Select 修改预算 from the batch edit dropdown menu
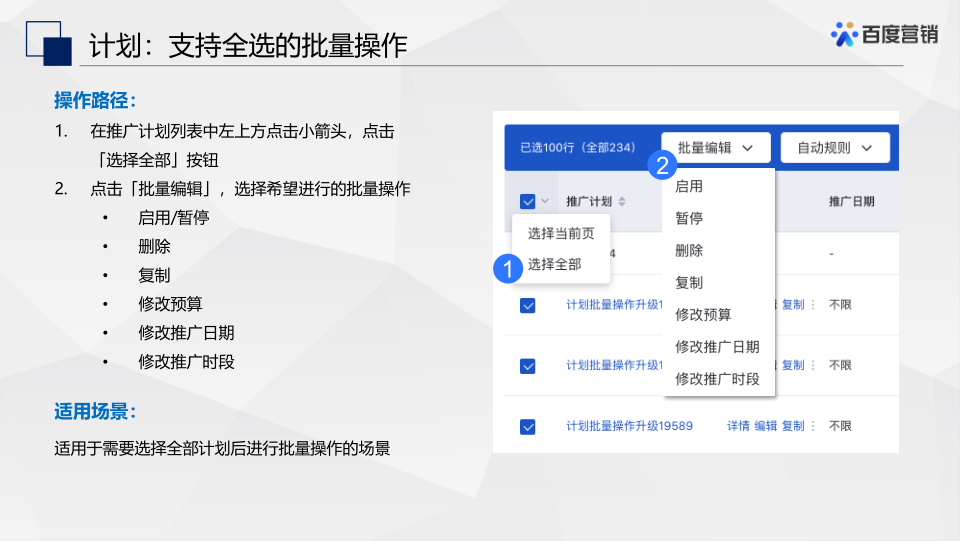 pos(703,315)
